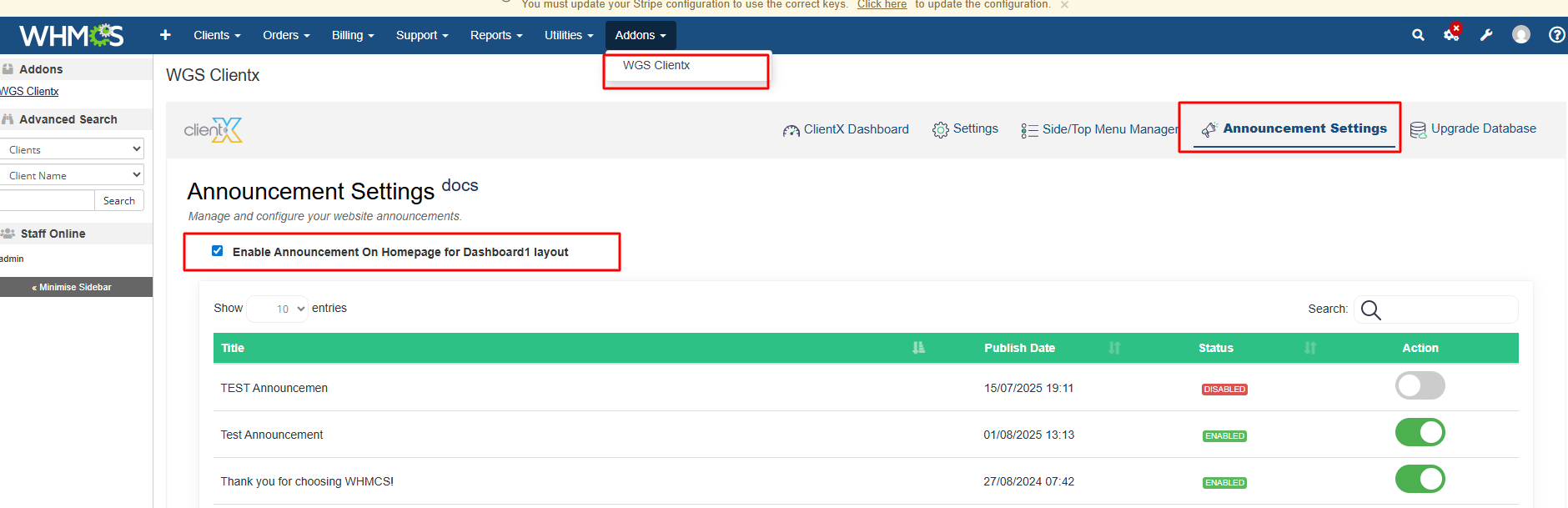Click the plus quick-add icon
The image size is (1568, 508).
coord(165,35)
